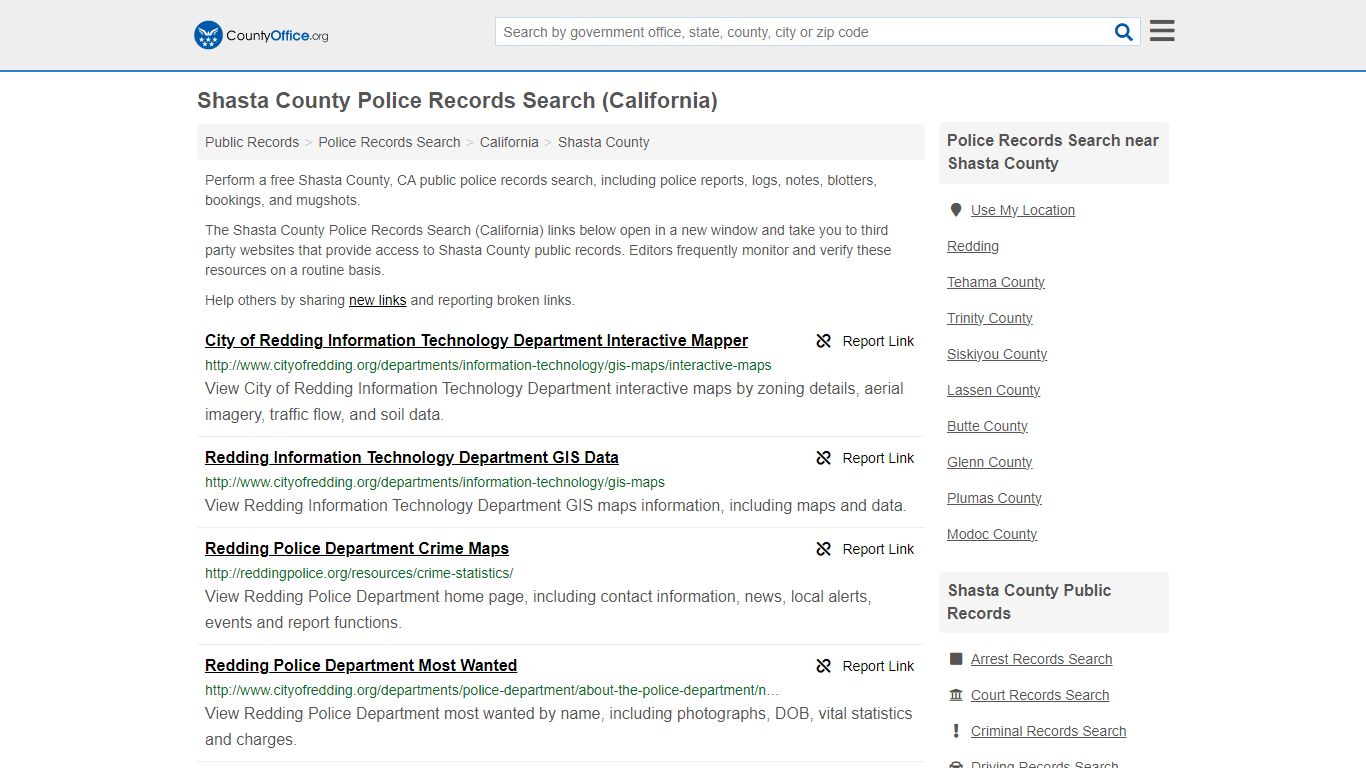
Task: Click the Criminal Records exclamation icon
Action: tap(956, 731)
